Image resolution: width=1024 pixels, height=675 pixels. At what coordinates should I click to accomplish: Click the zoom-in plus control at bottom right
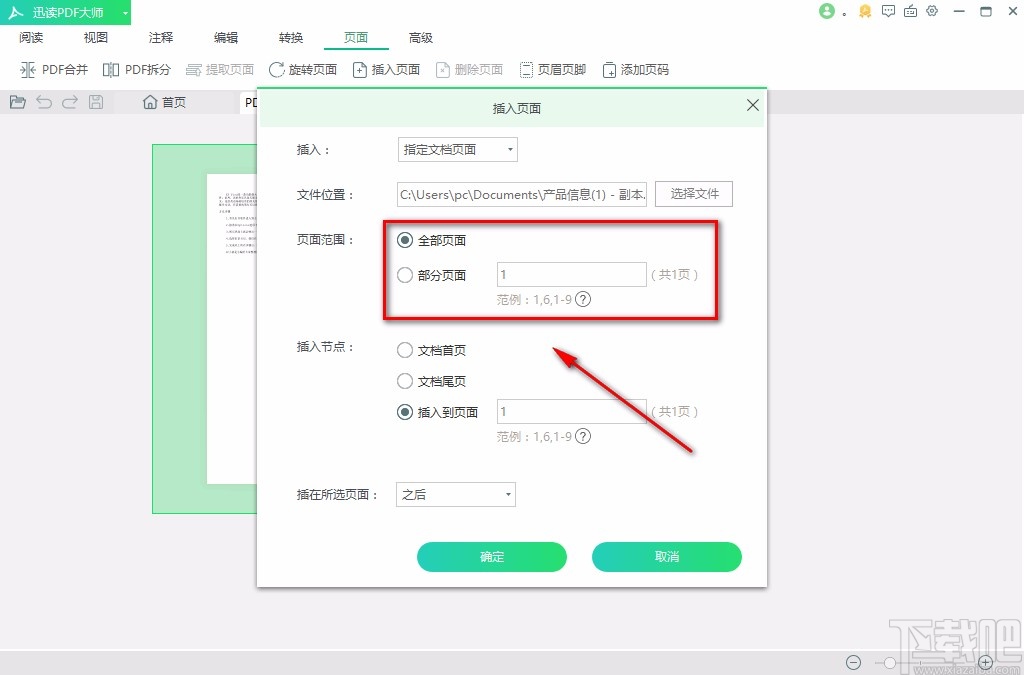click(985, 662)
